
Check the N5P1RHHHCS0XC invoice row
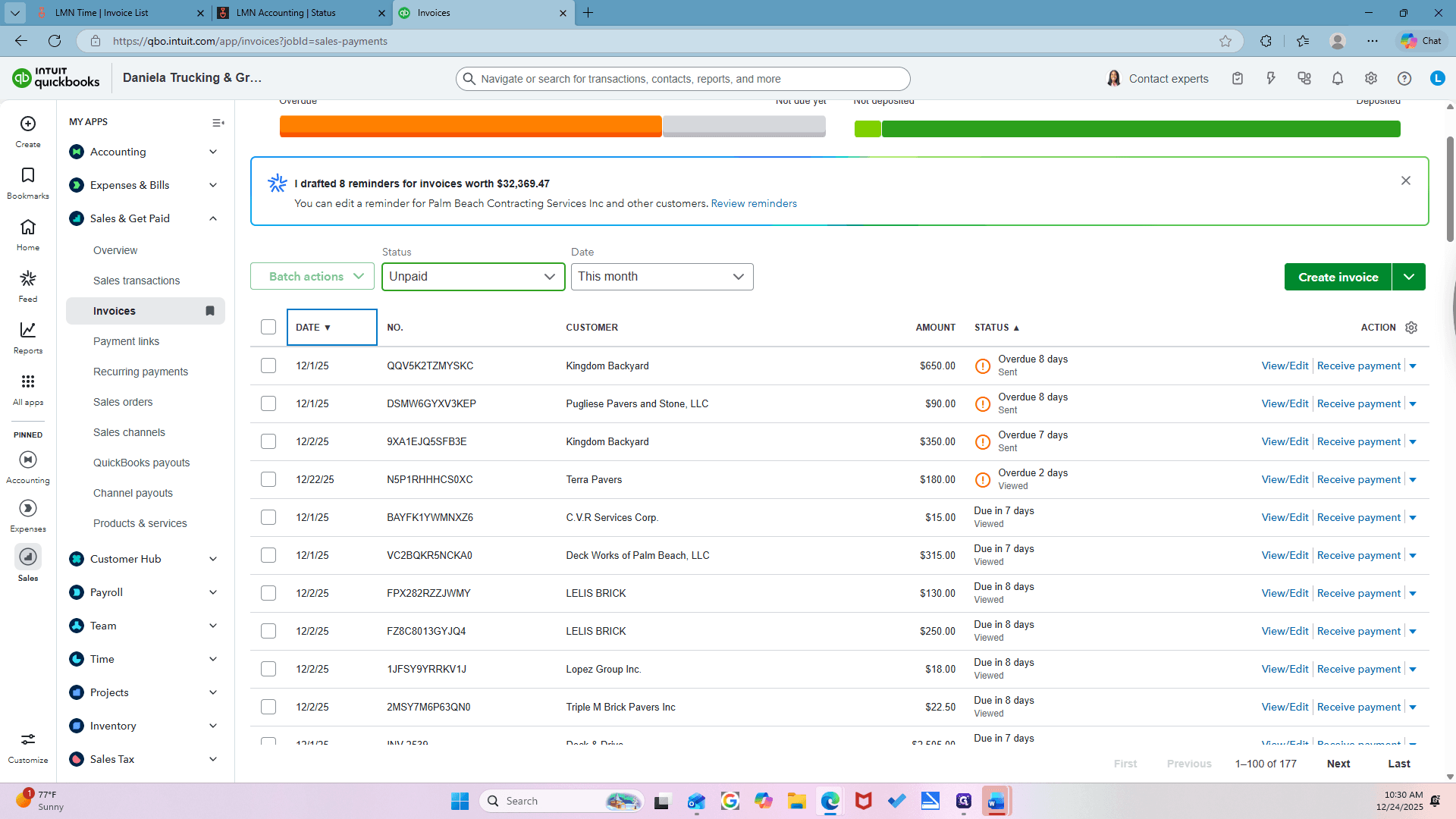click(x=268, y=479)
